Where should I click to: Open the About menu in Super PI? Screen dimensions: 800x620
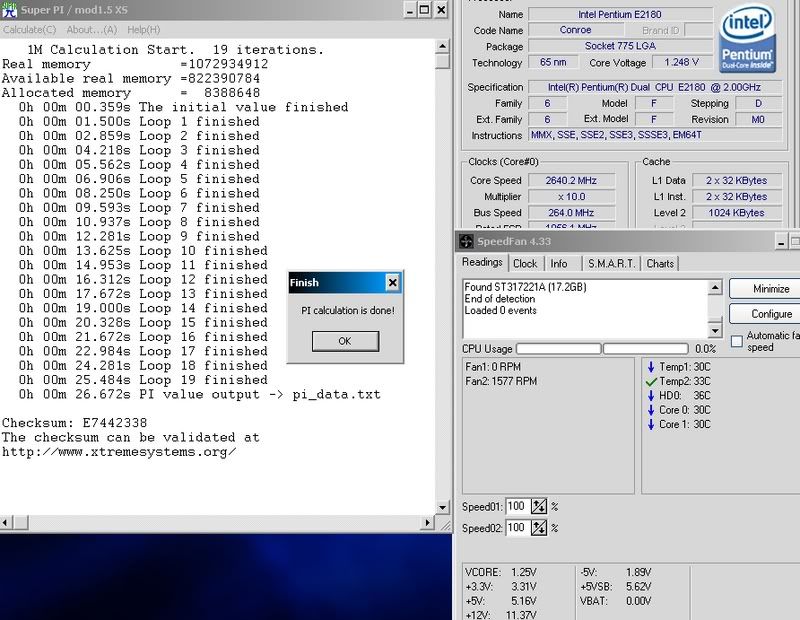coord(92,30)
